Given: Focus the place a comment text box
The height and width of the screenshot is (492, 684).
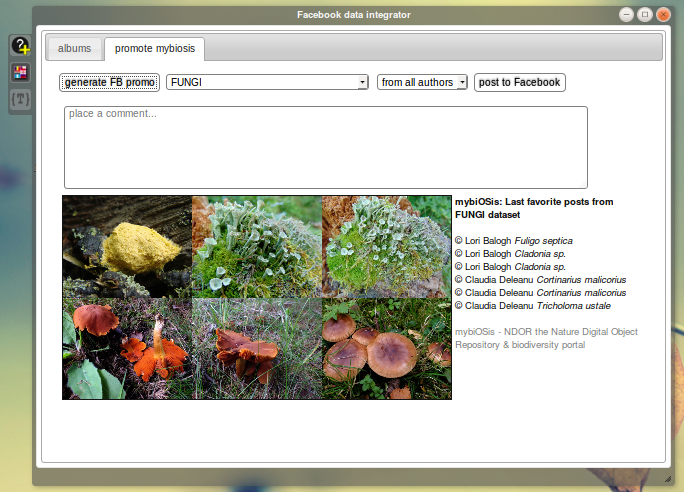Looking at the screenshot, I should 325,147.
